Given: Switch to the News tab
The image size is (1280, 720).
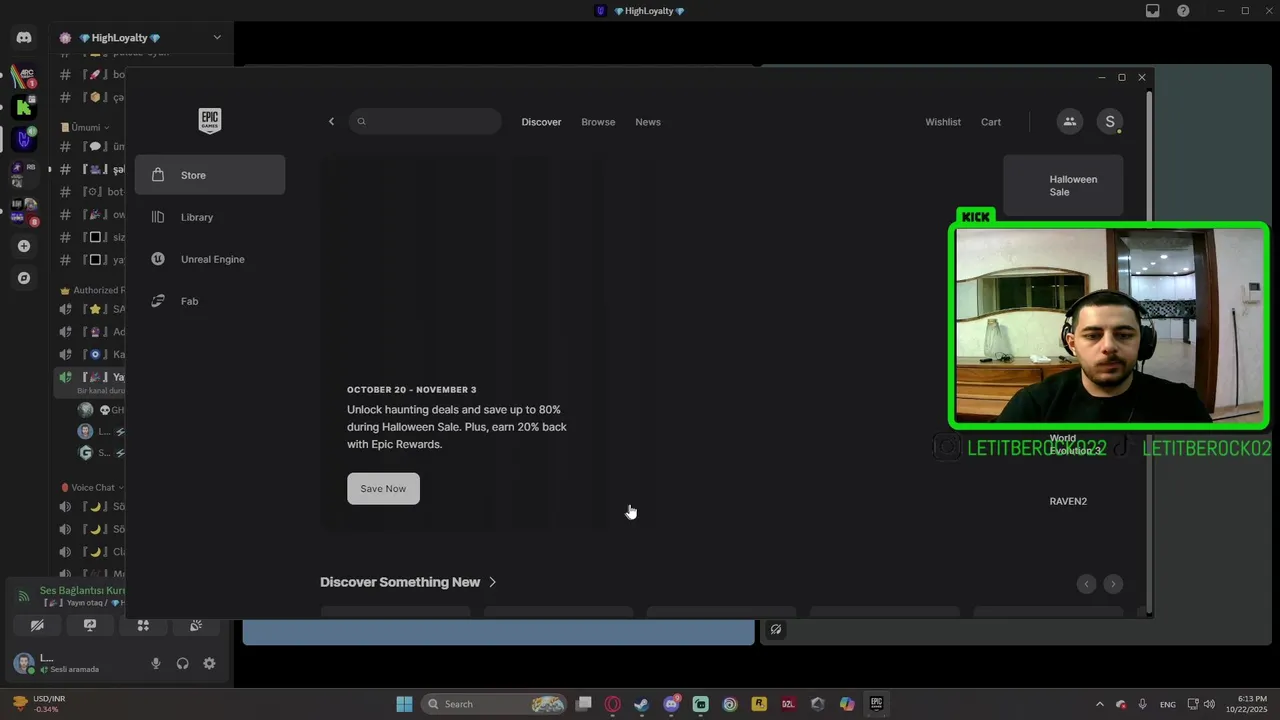Looking at the screenshot, I should pyautogui.click(x=648, y=122).
